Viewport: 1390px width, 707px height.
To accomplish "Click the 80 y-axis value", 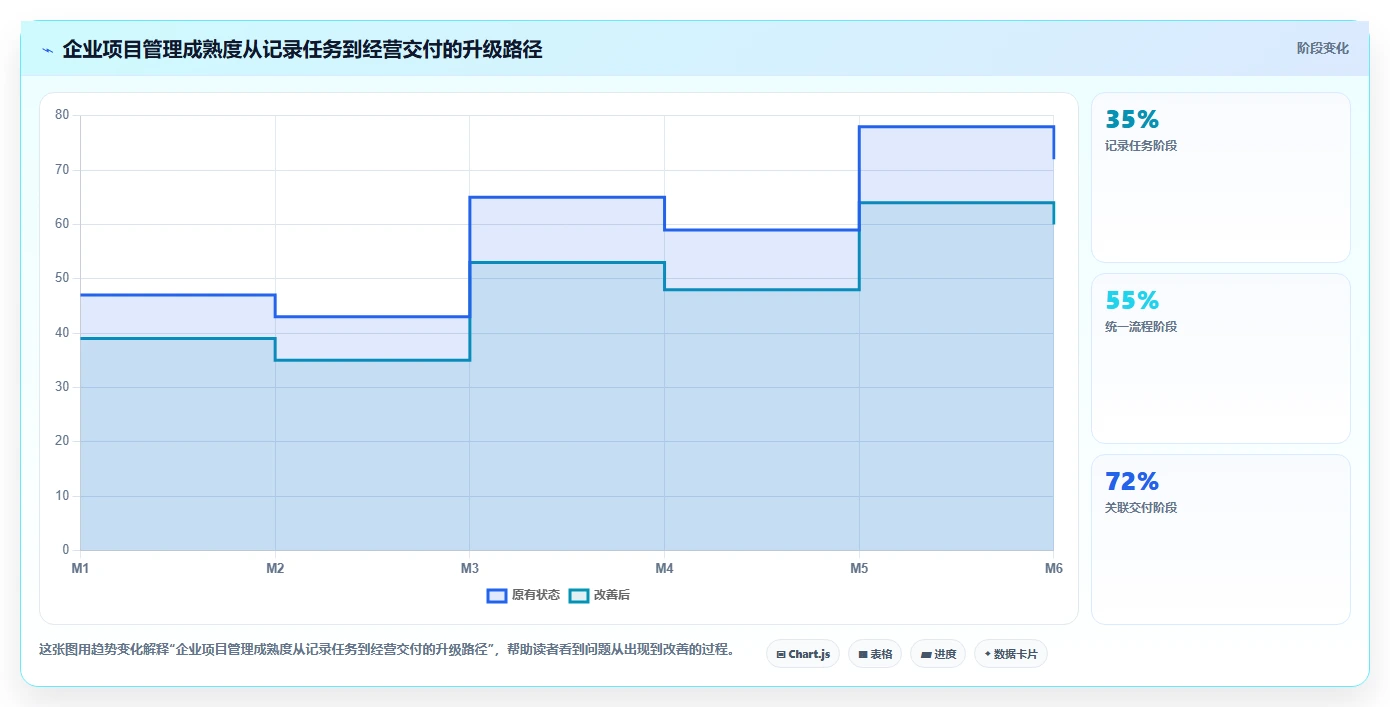I will click(62, 115).
